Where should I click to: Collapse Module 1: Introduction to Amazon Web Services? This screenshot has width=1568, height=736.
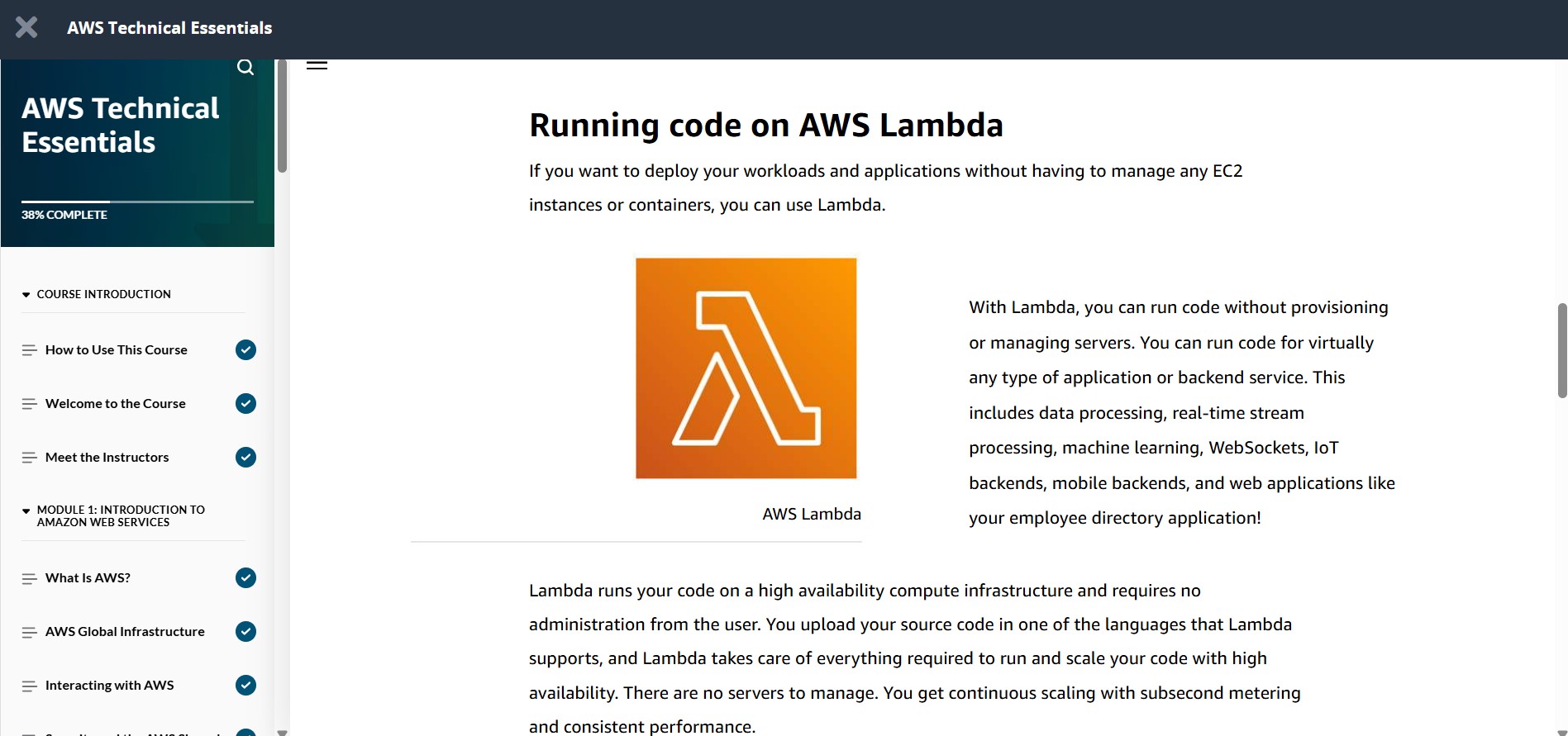click(x=26, y=511)
